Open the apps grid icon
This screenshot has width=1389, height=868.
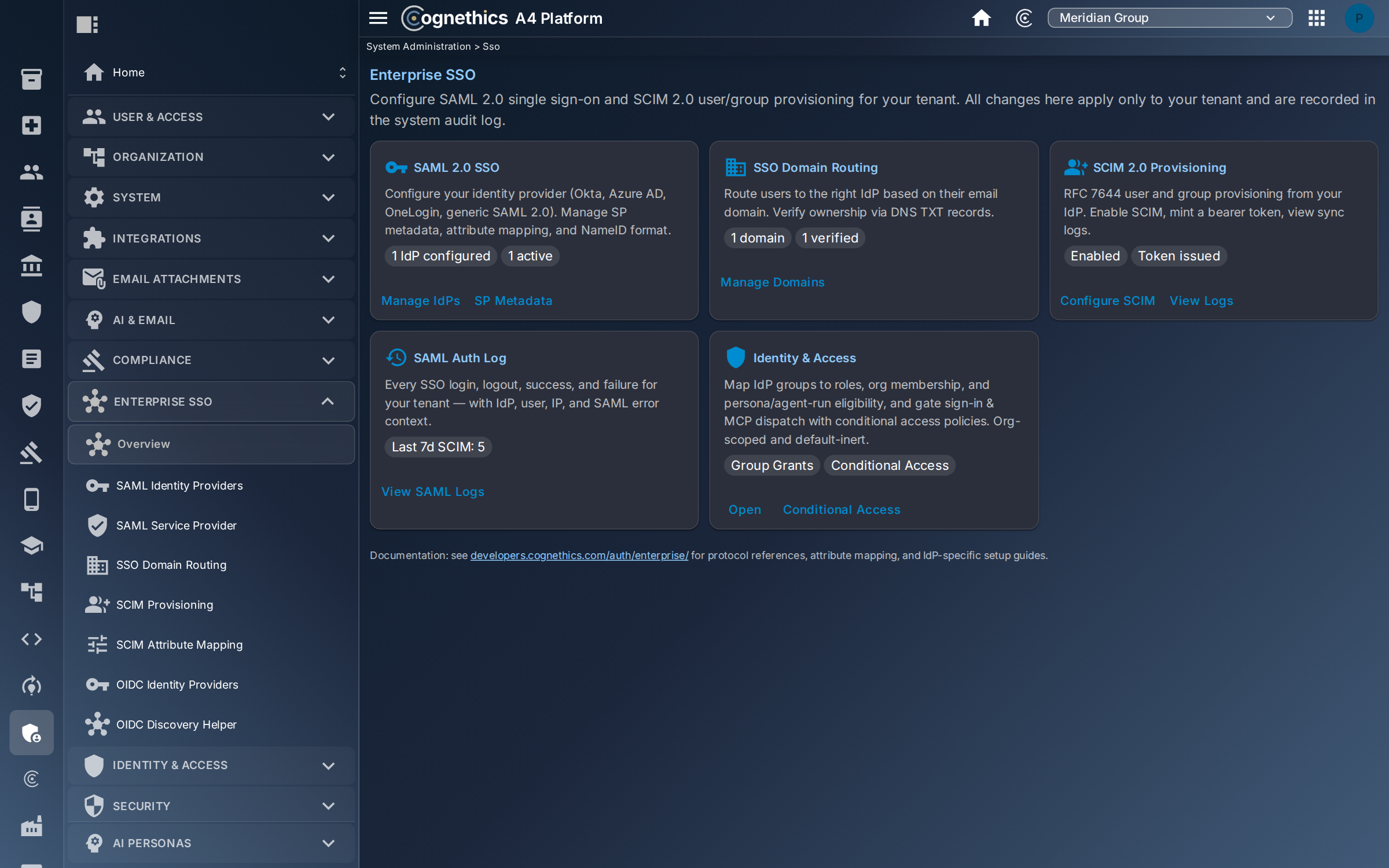[x=1316, y=18]
